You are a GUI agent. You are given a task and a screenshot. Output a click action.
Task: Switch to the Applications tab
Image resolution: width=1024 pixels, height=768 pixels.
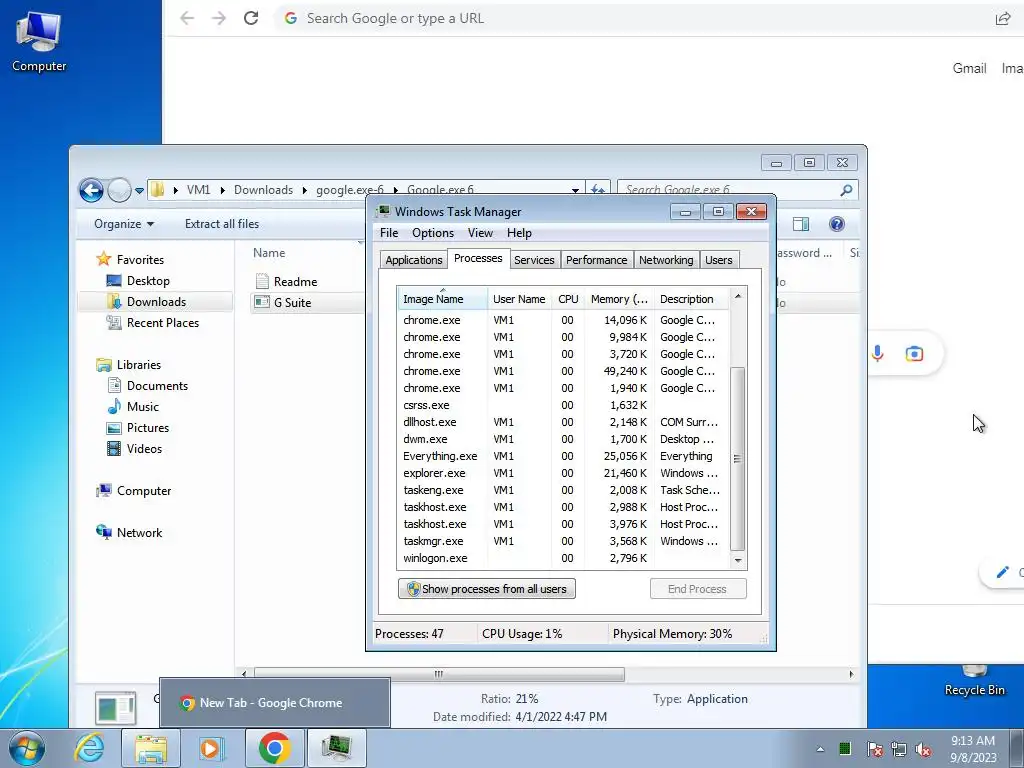coord(413,260)
